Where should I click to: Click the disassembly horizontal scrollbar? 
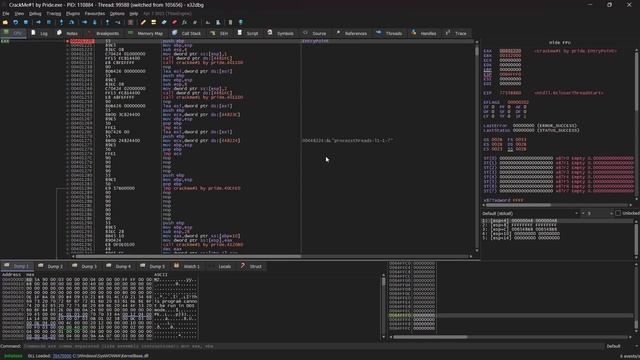[x=271, y=256]
